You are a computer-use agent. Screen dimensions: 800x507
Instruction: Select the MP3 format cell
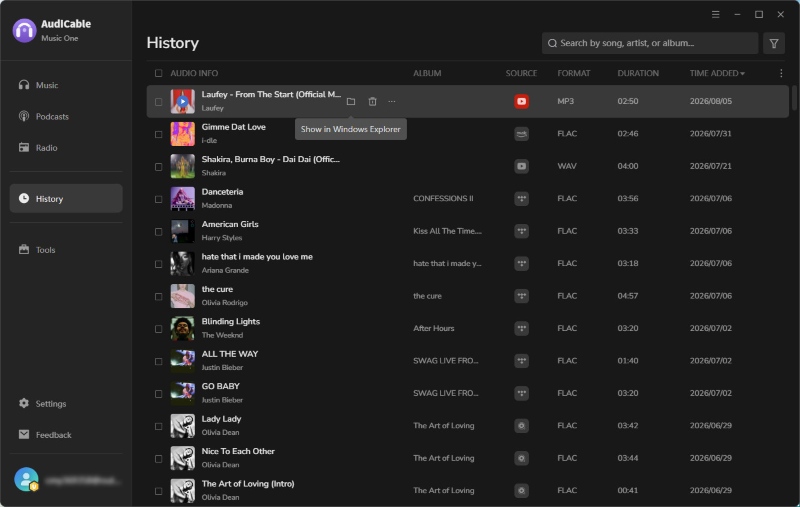[x=565, y=102]
